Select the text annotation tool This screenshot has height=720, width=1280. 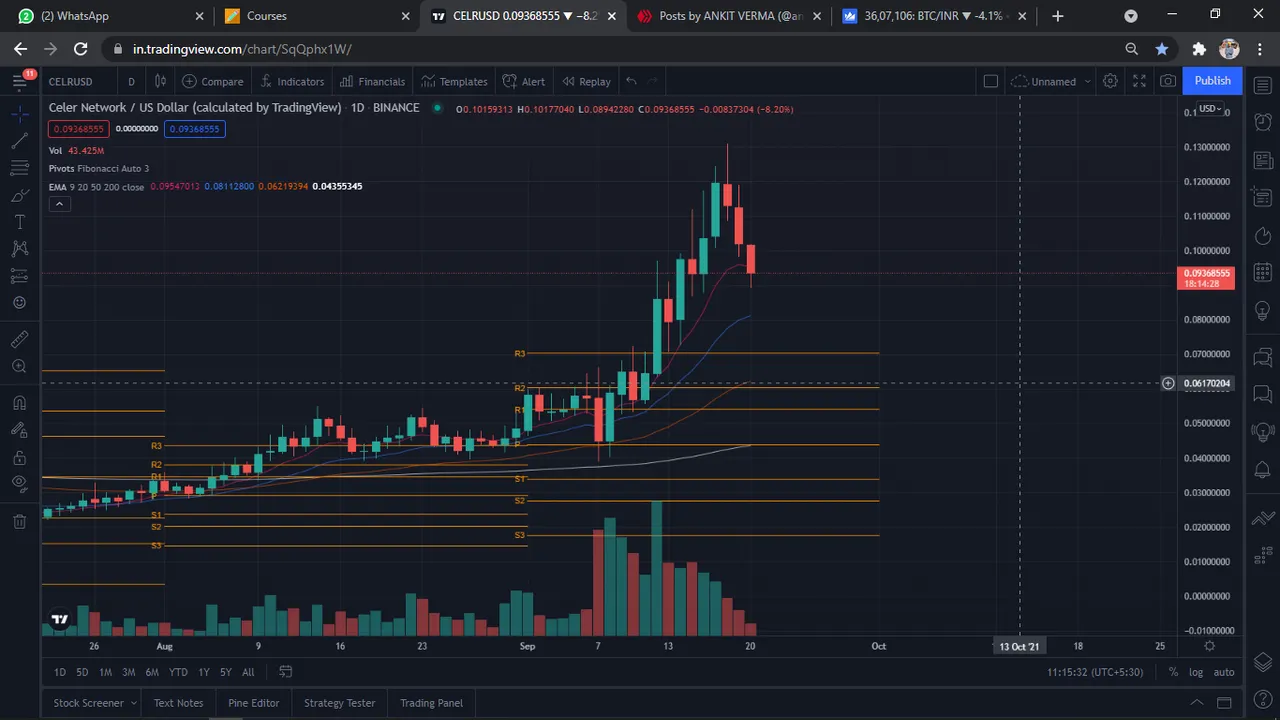coord(19,222)
